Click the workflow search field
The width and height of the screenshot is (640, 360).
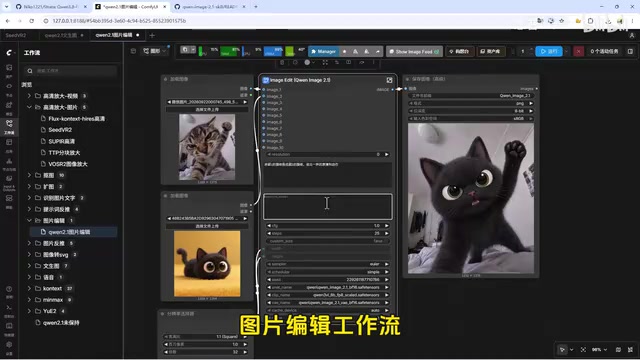[70, 71]
